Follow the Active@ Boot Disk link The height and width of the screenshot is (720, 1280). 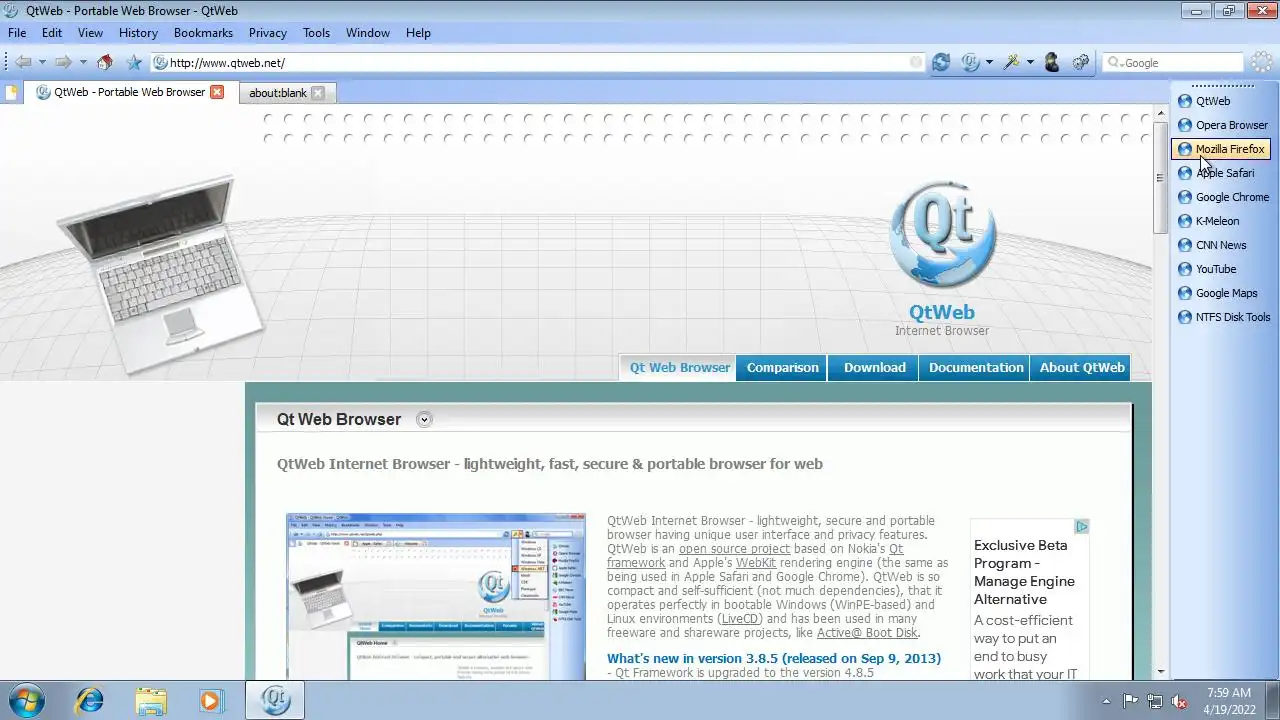pyautogui.click(x=867, y=633)
